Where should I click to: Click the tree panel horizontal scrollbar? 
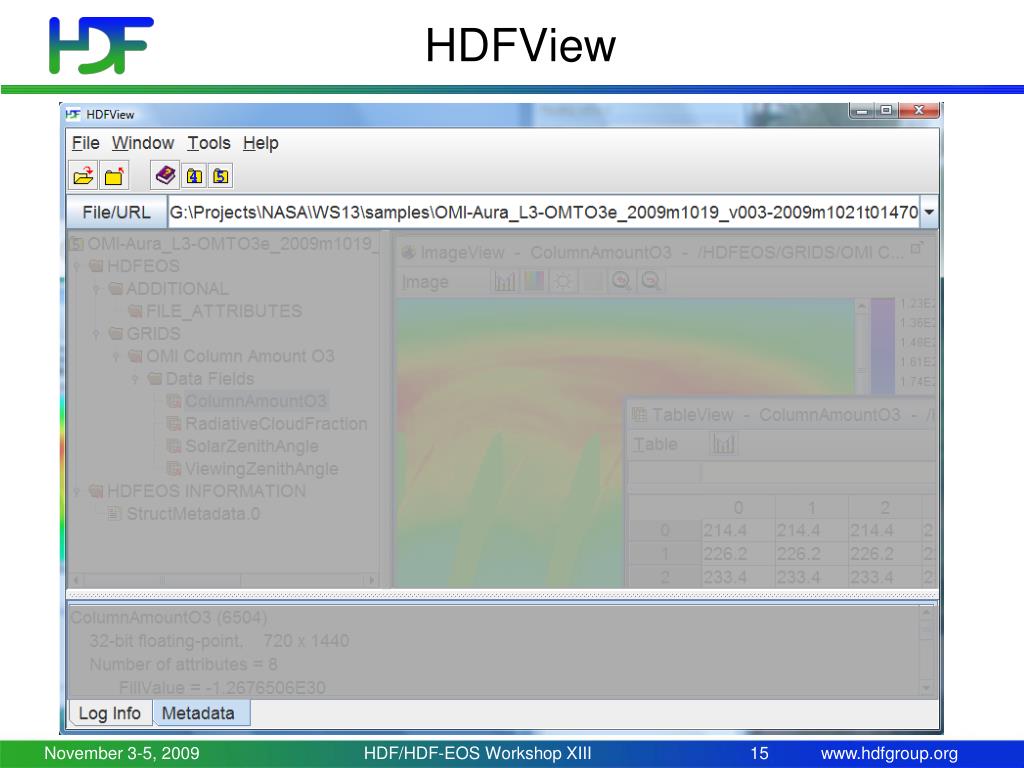(x=223, y=579)
